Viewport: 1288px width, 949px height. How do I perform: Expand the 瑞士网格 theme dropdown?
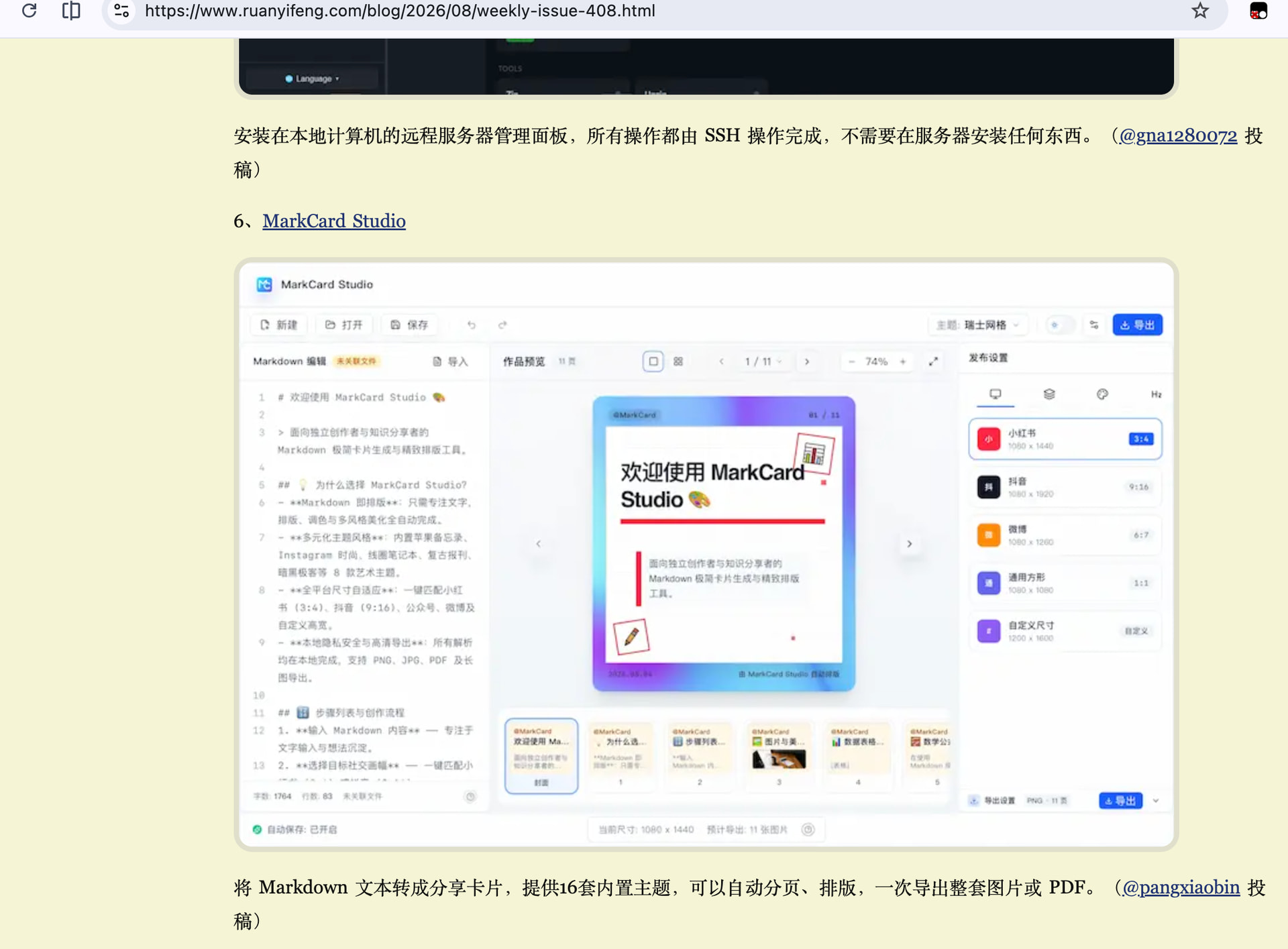978,325
